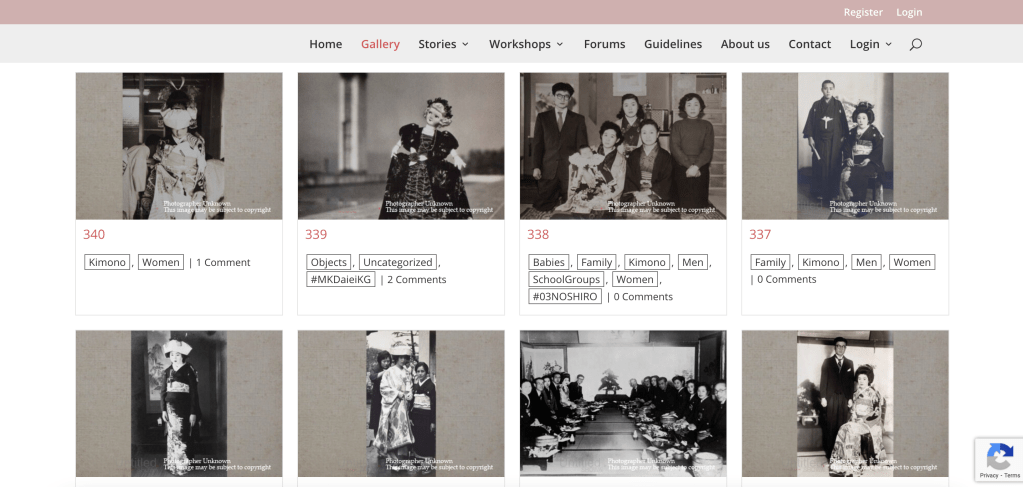The height and width of the screenshot is (487, 1023).
Task: Select the Gallery menu item
Action: pos(380,44)
